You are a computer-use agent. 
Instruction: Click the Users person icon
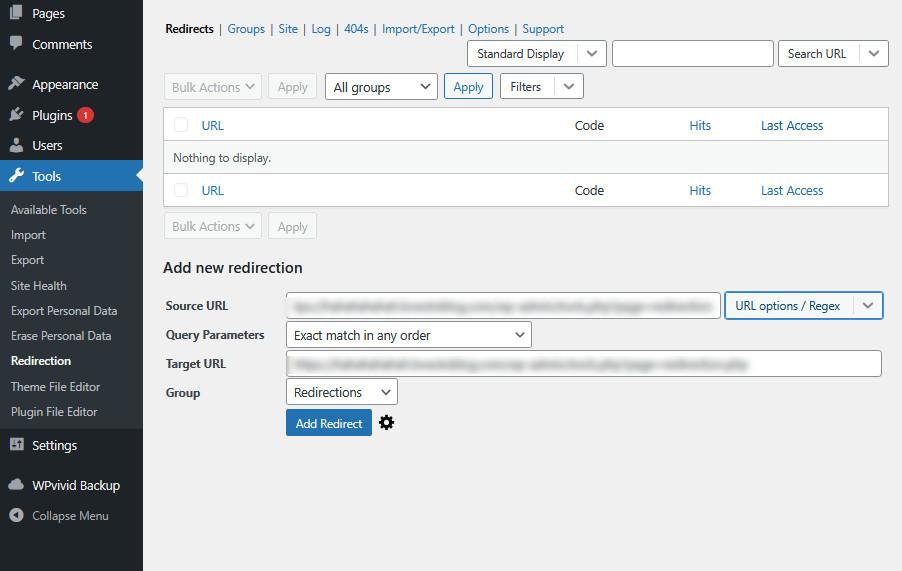click(16, 145)
